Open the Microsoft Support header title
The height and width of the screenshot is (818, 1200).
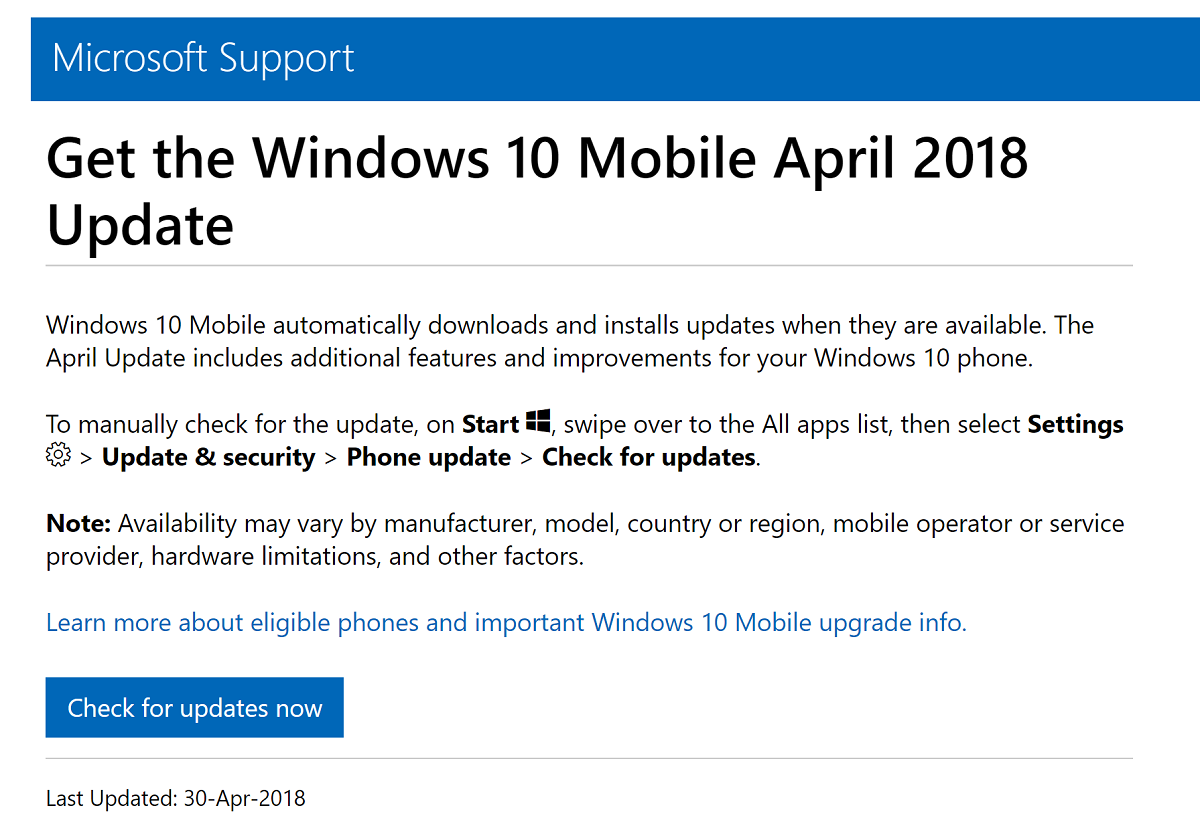(203, 58)
